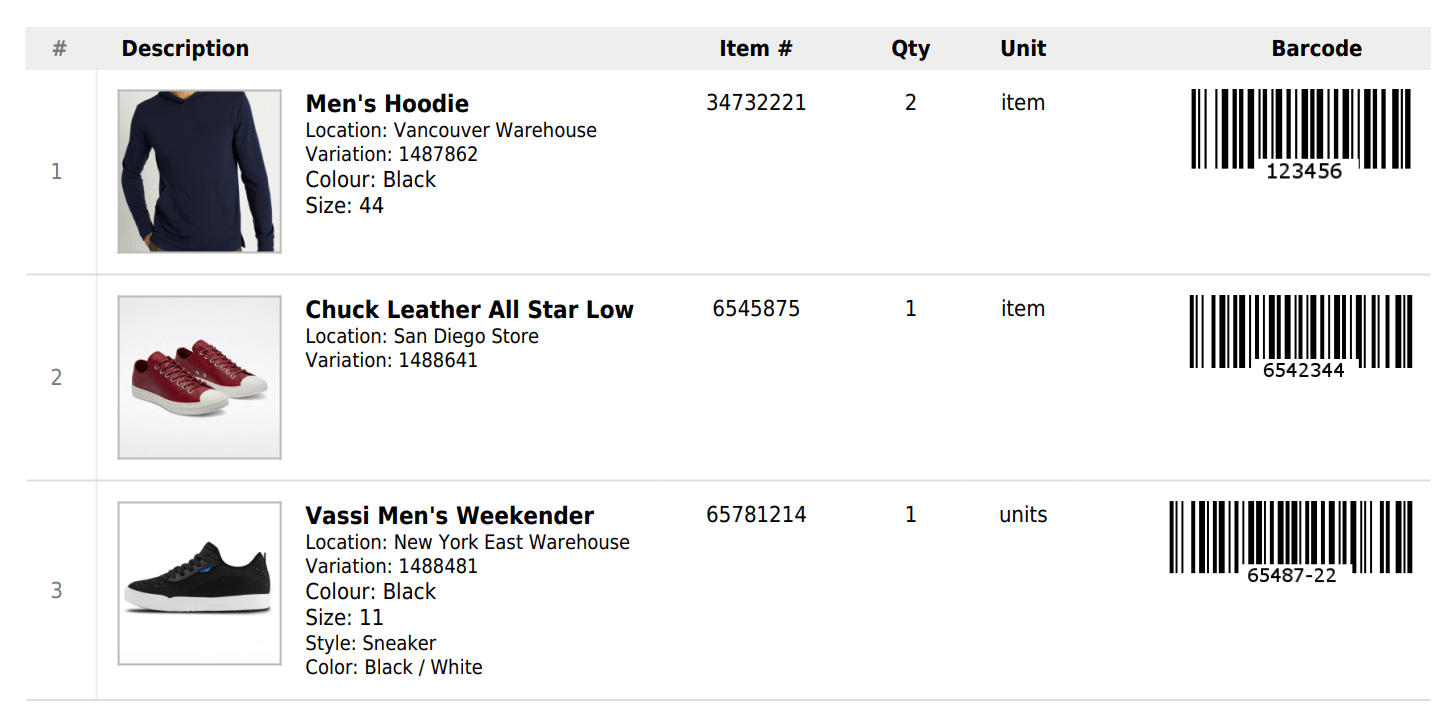Click the Vassi Men's Weekender shoe thumbnail
Image resolution: width=1456 pixels, height=722 pixels.
[x=199, y=583]
